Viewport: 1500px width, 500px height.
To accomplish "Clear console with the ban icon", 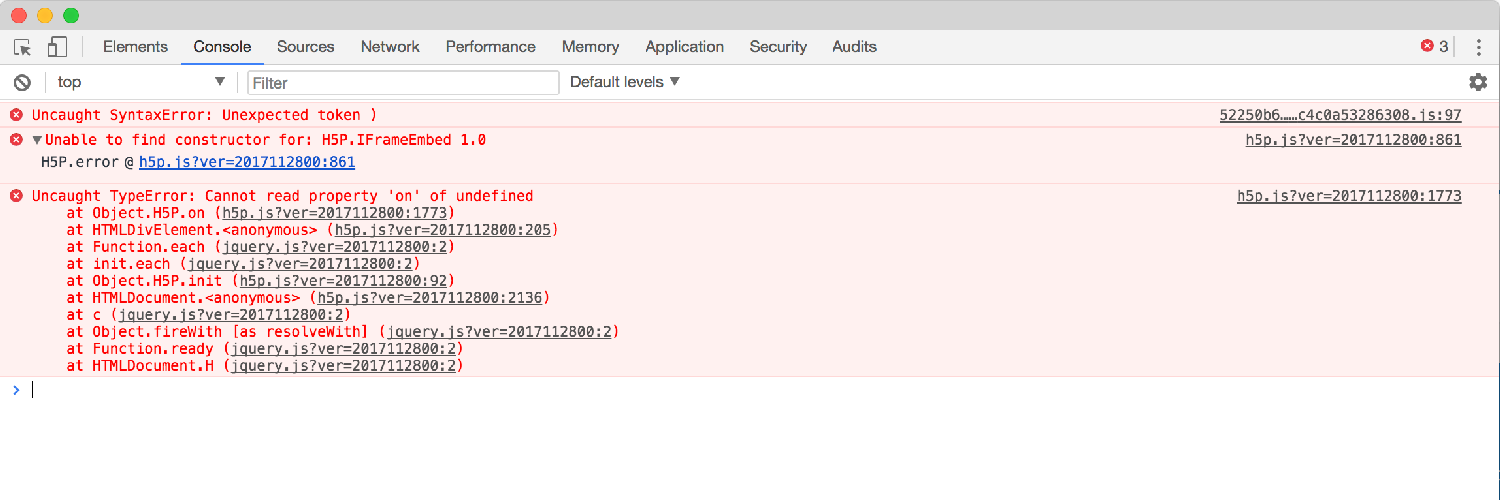I will click(22, 82).
